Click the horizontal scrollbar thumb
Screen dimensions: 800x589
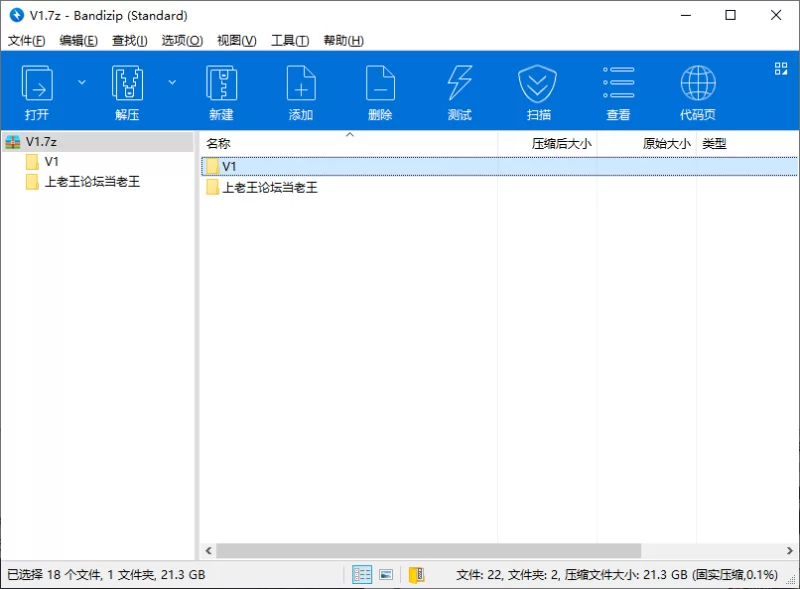[429, 551]
